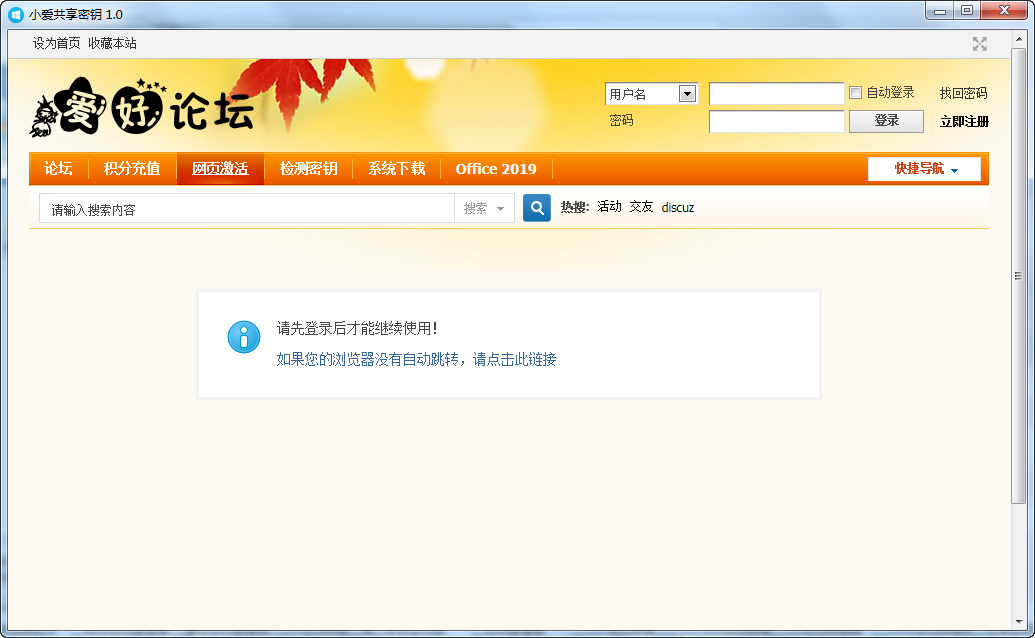Screen dimensions: 1035x638
Task: Focus the 密码 password input field
Action: [x=776, y=121]
